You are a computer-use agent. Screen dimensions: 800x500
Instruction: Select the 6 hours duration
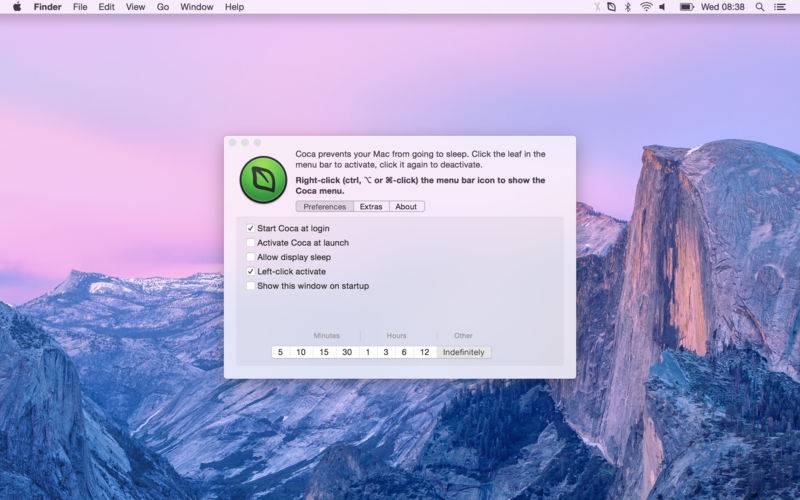(x=404, y=352)
